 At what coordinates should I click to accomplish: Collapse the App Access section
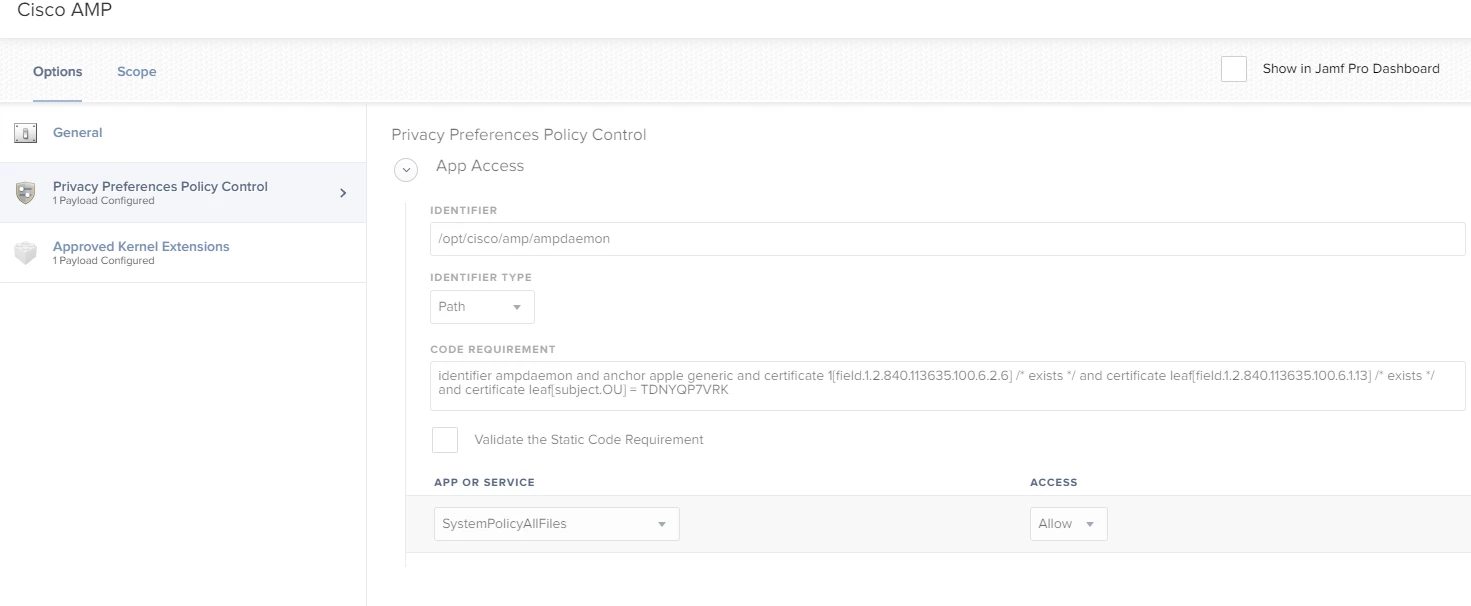tap(406, 170)
